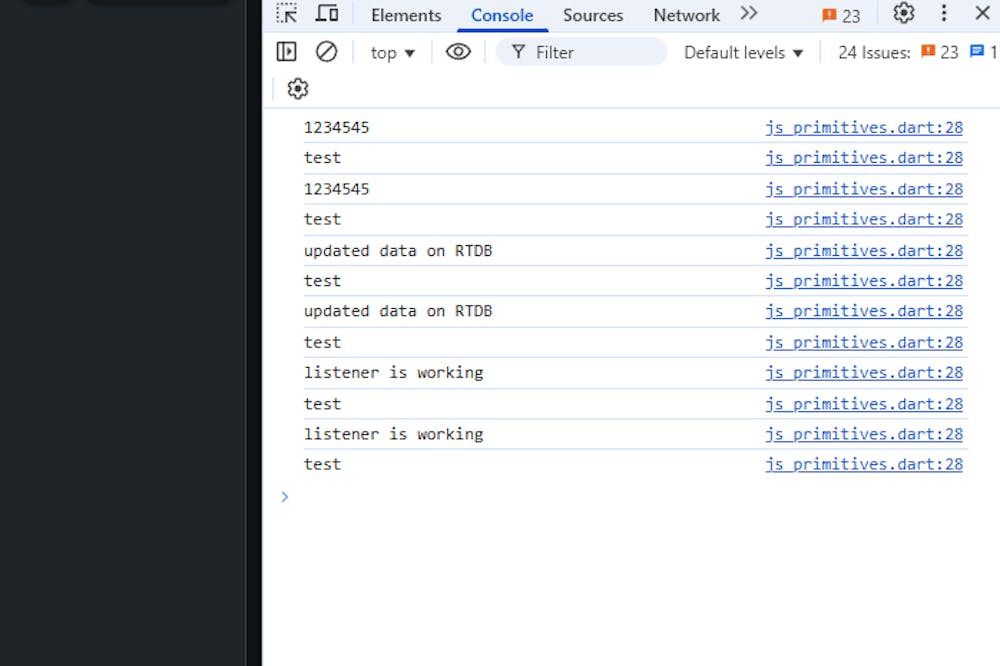The height and width of the screenshot is (666, 1000).
Task: Click the orange warnings count badge in tab bar
Action: pyautogui.click(x=841, y=15)
